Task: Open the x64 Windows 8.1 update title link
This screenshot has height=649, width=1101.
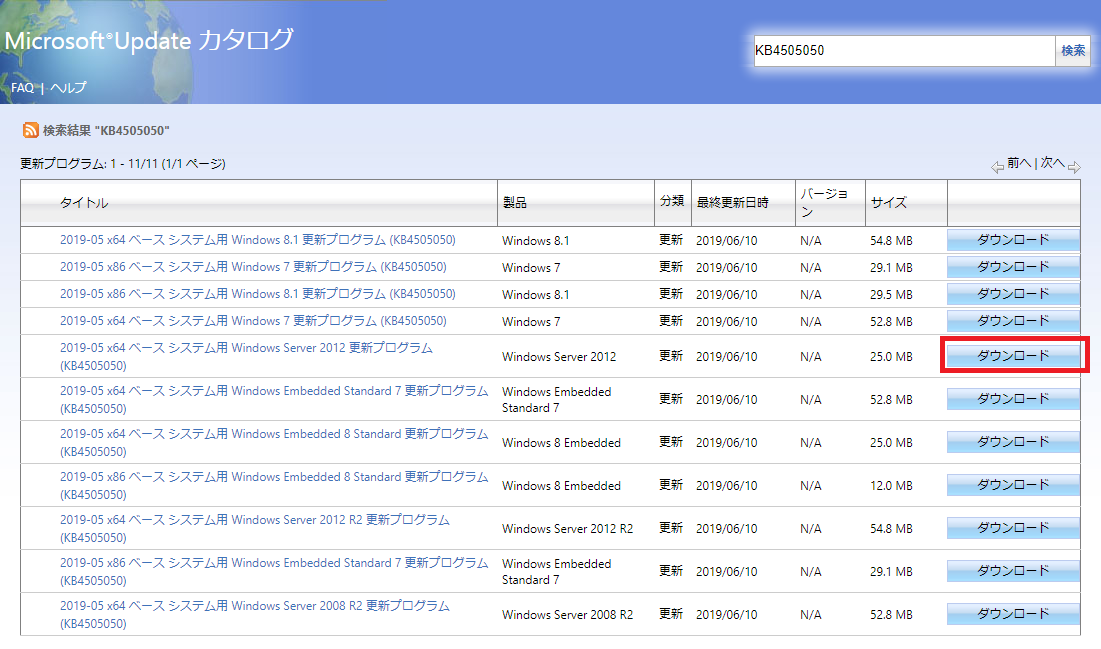Action: coord(258,240)
